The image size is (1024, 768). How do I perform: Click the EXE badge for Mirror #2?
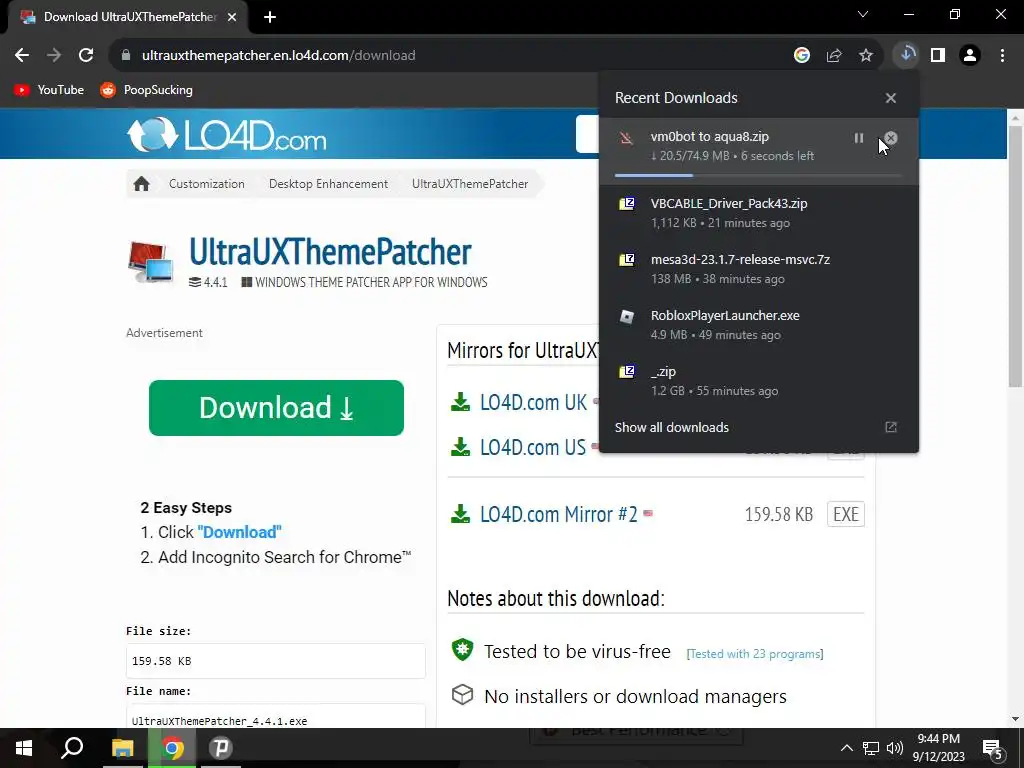[x=846, y=515]
